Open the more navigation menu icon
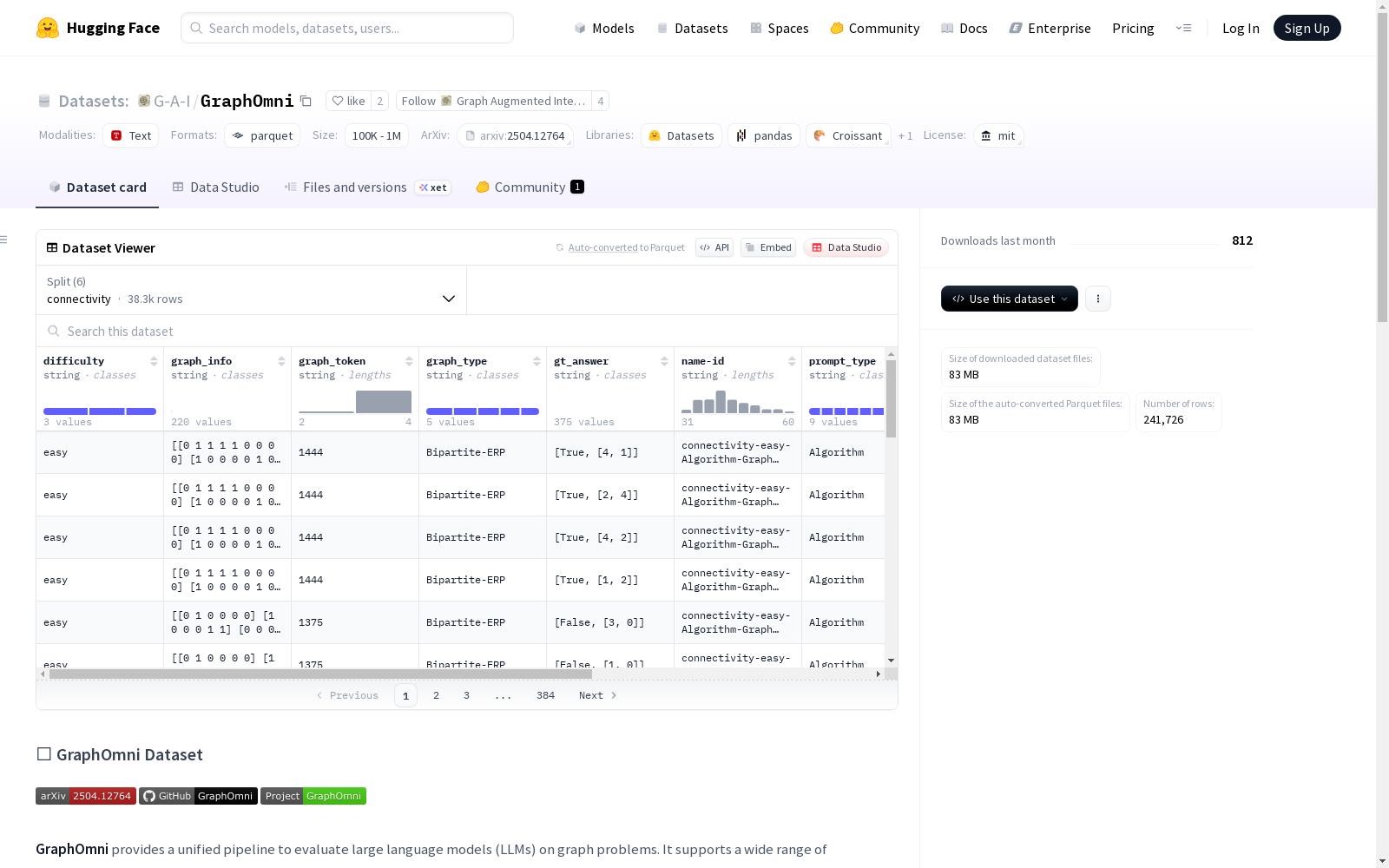The height and width of the screenshot is (868, 1389). click(x=1183, y=28)
